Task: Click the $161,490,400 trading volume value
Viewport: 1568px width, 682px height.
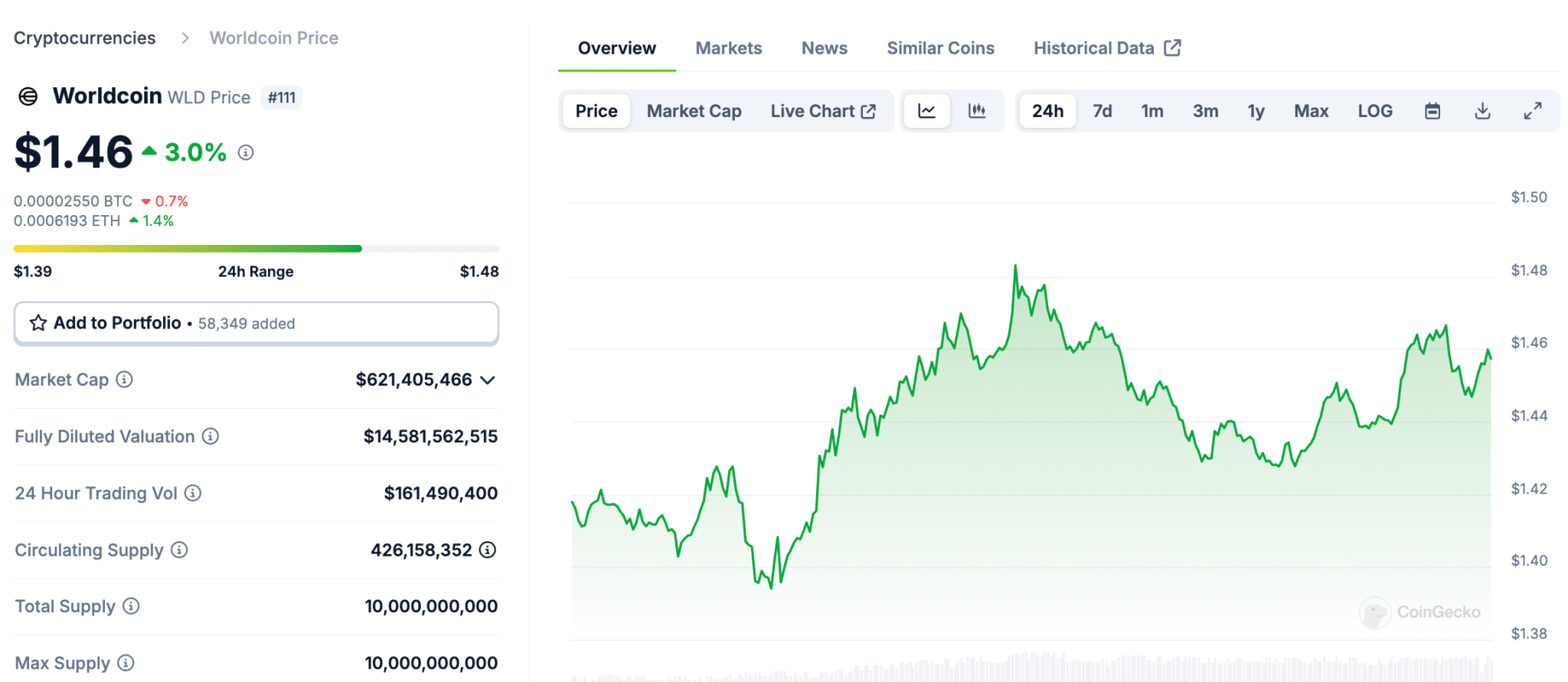Action: click(441, 493)
